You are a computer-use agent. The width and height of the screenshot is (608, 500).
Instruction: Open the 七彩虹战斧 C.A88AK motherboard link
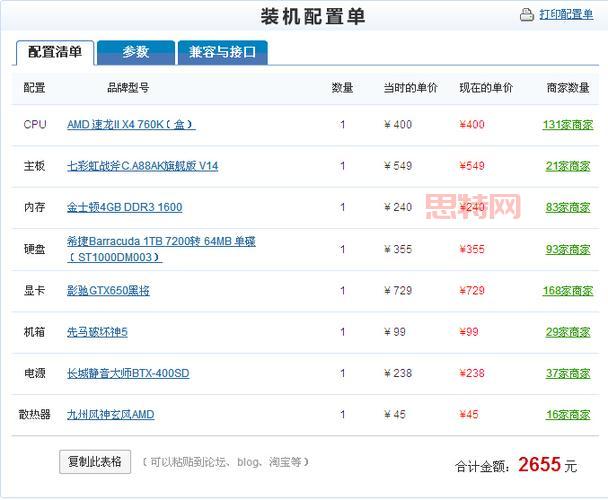(x=142, y=166)
